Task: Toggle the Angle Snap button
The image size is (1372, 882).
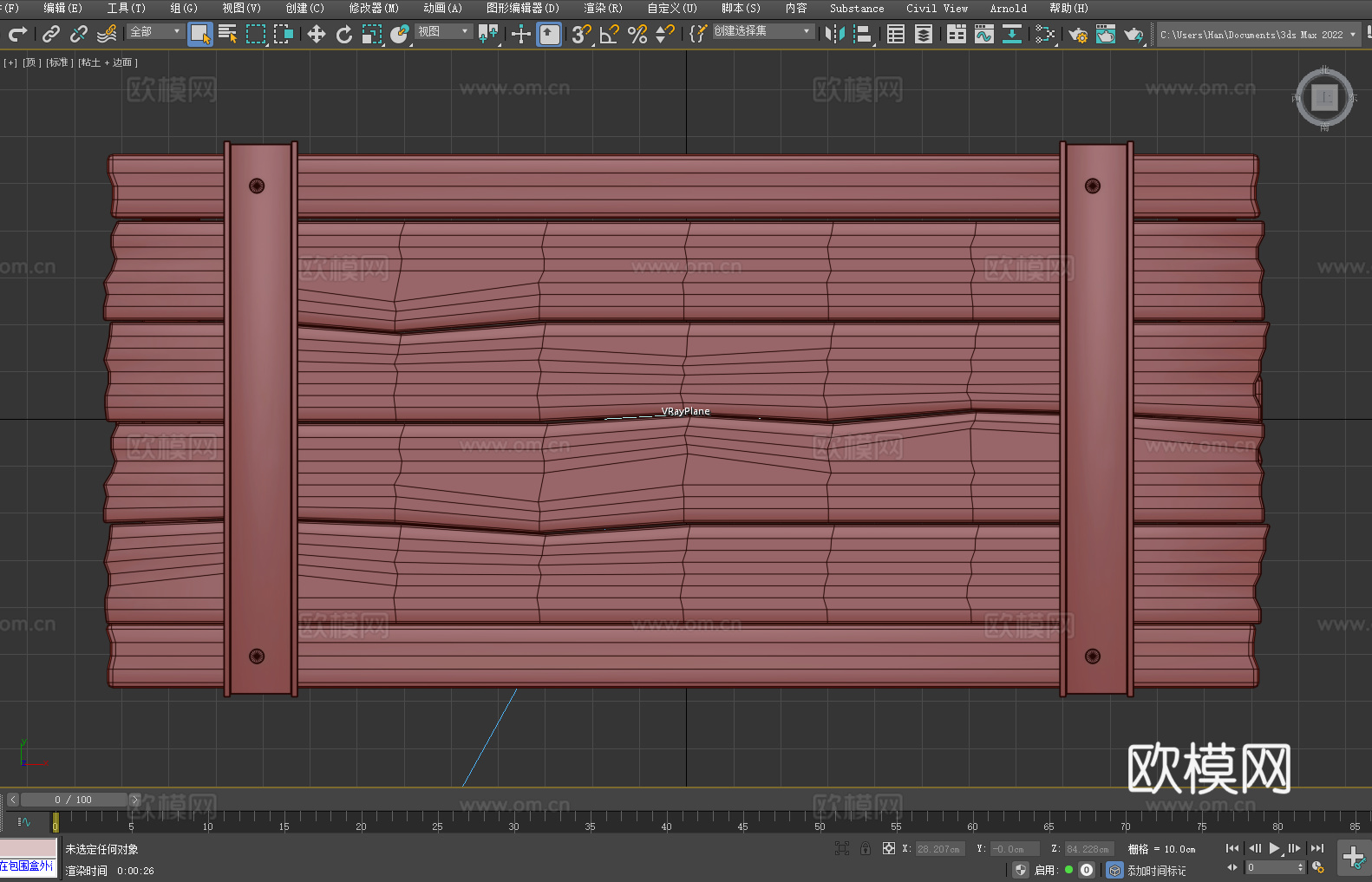Action: [x=610, y=34]
